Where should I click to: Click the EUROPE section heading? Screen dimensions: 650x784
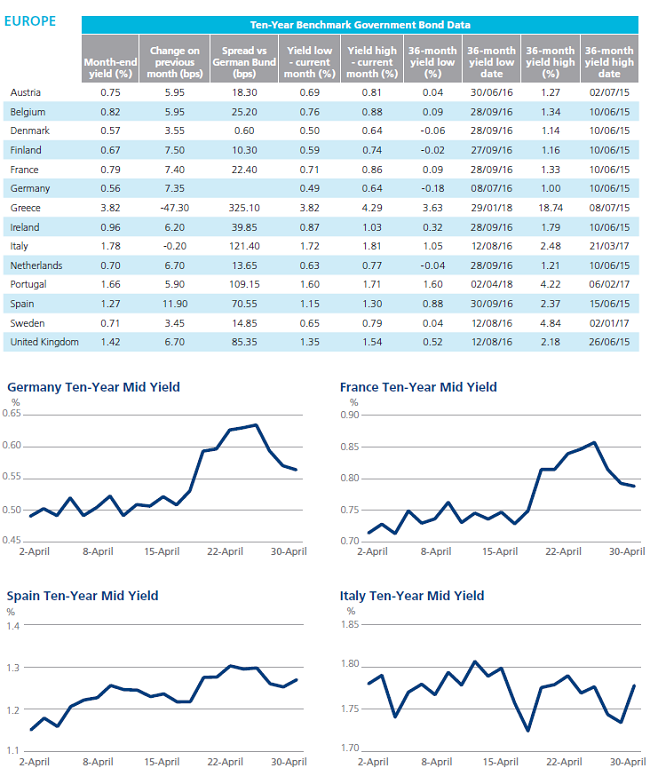pyautogui.click(x=30, y=22)
